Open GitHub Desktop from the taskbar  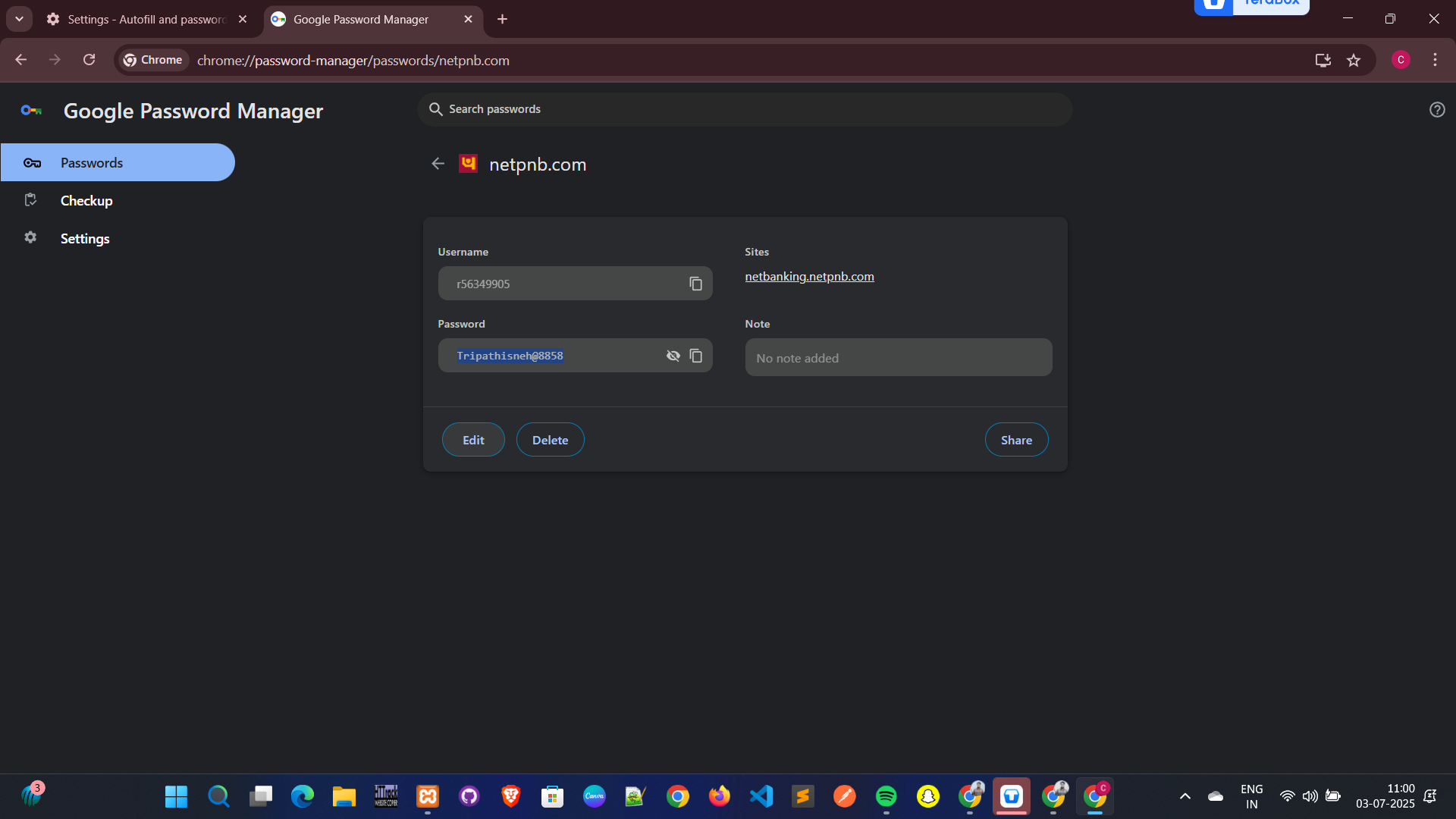pyautogui.click(x=469, y=796)
